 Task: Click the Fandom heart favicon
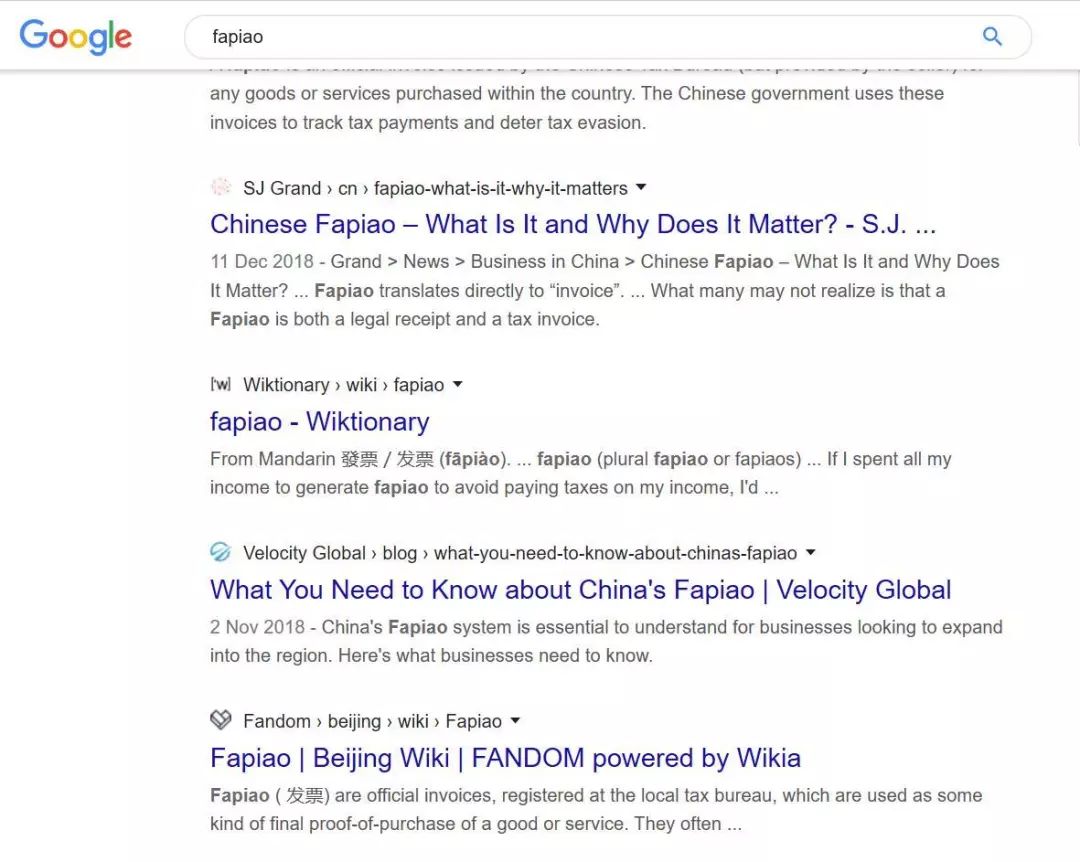tap(220, 720)
